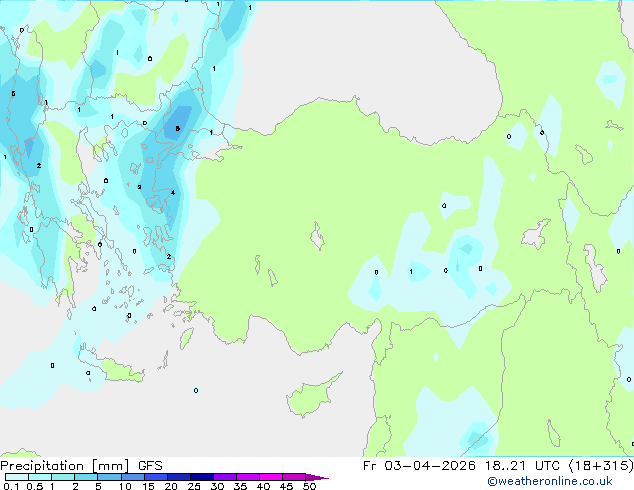Viewport: 634px width, 490px height.
Task: Select the 35–40 mm legend swatch
Action: click(x=248, y=477)
